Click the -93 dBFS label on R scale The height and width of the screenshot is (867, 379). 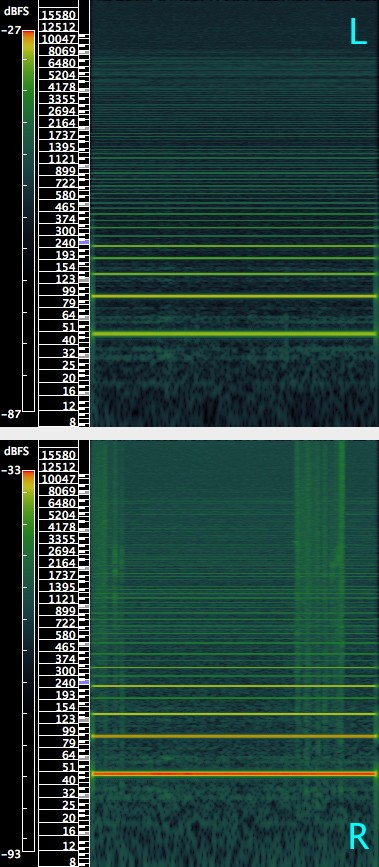11,854
